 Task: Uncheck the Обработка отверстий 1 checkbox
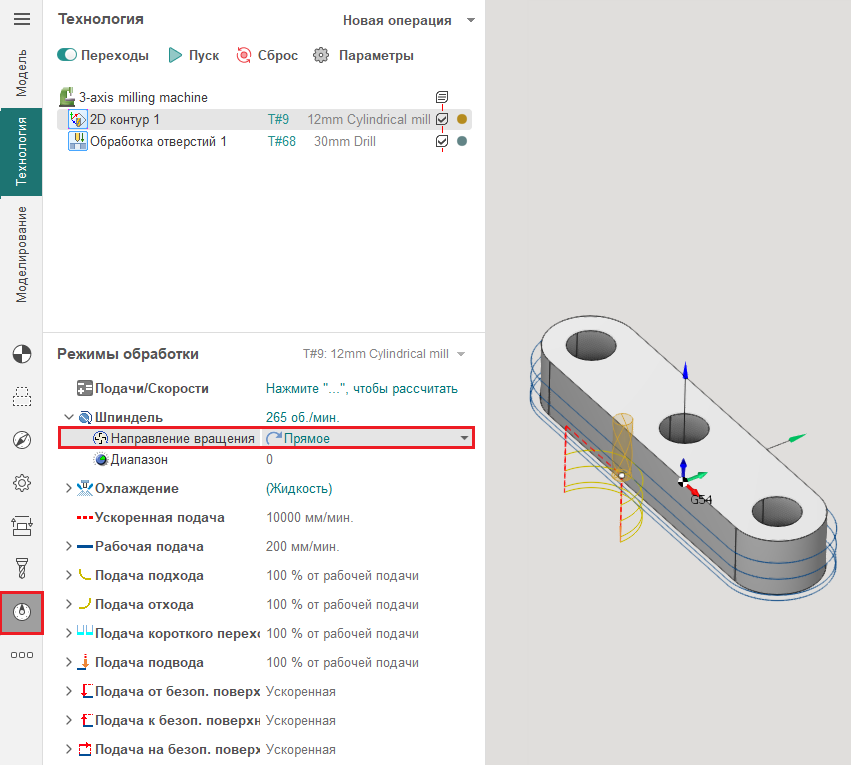click(x=442, y=141)
